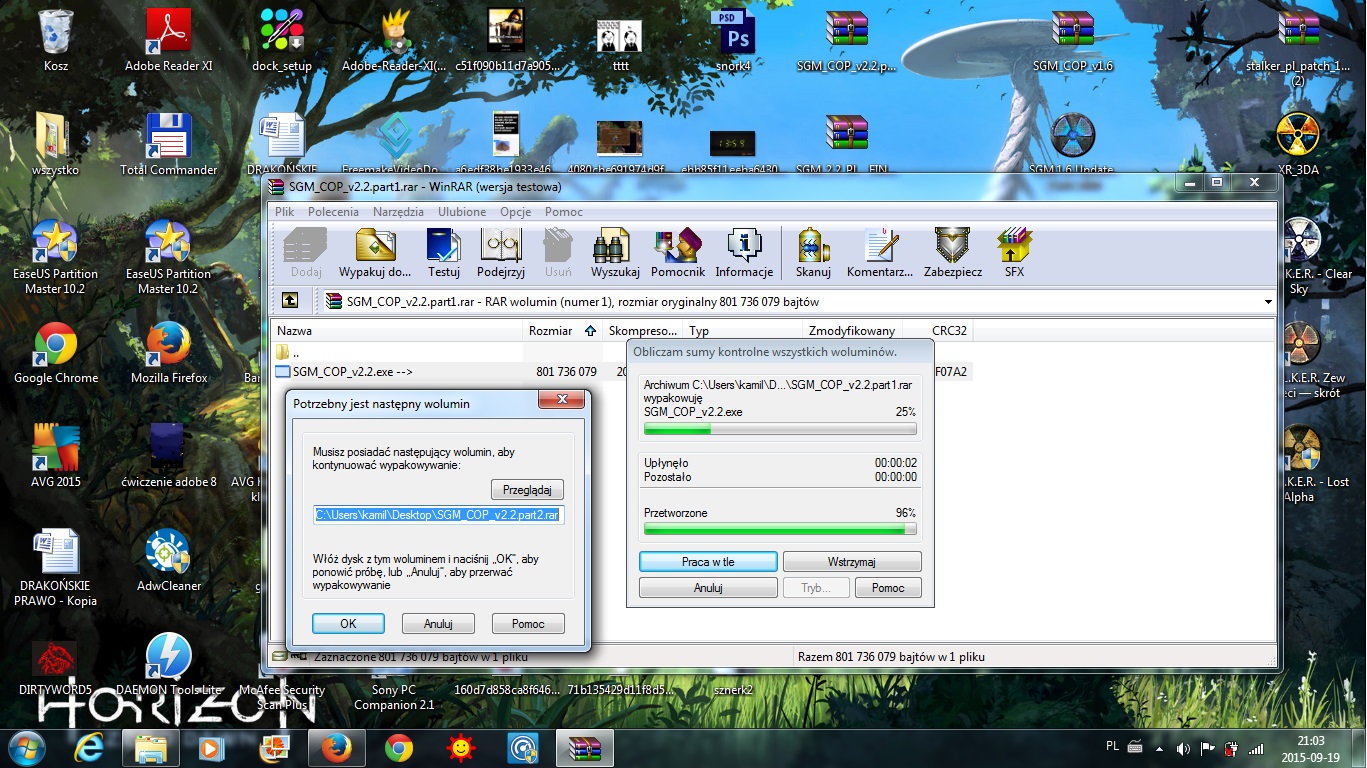Open Mozilla Firefox desktop shortcut
Viewport: 1367px width, 768px height.
point(168,353)
